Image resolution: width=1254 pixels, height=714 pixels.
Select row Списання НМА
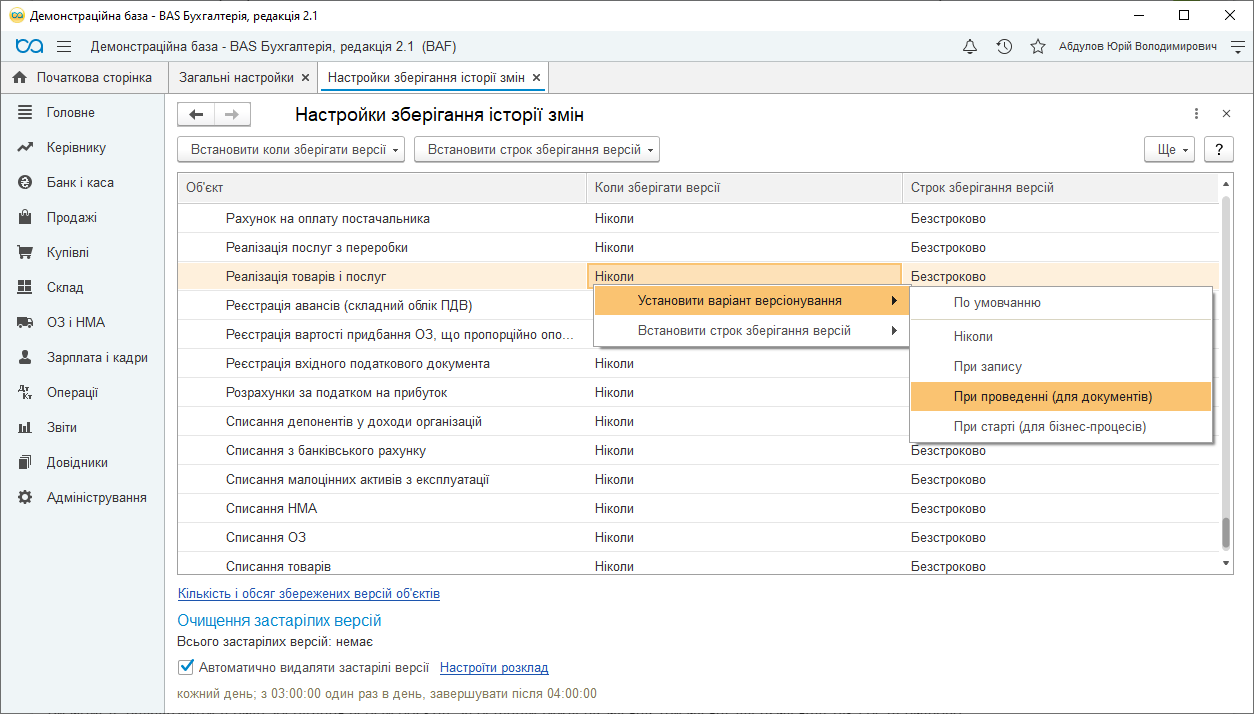698,509
